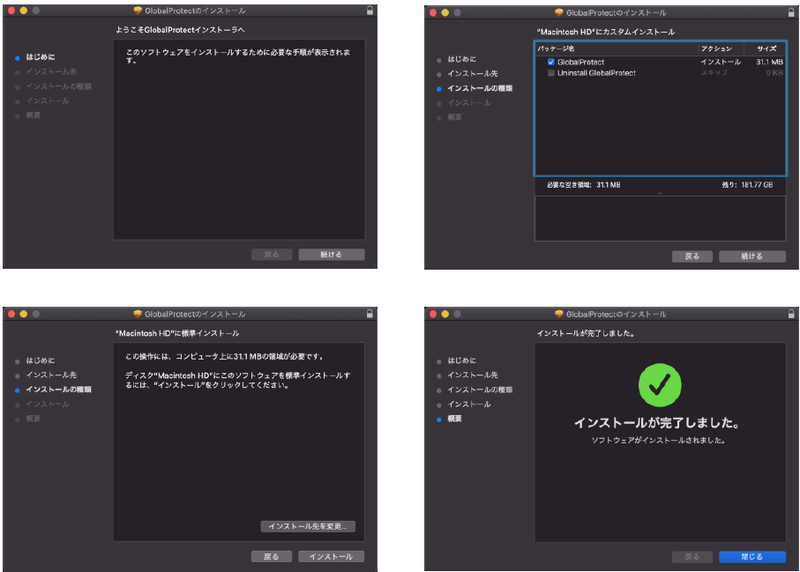The image size is (800, 572).
Task: Click the package icon in the completed window title
Action: pyautogui.click(x=559, y=314)
